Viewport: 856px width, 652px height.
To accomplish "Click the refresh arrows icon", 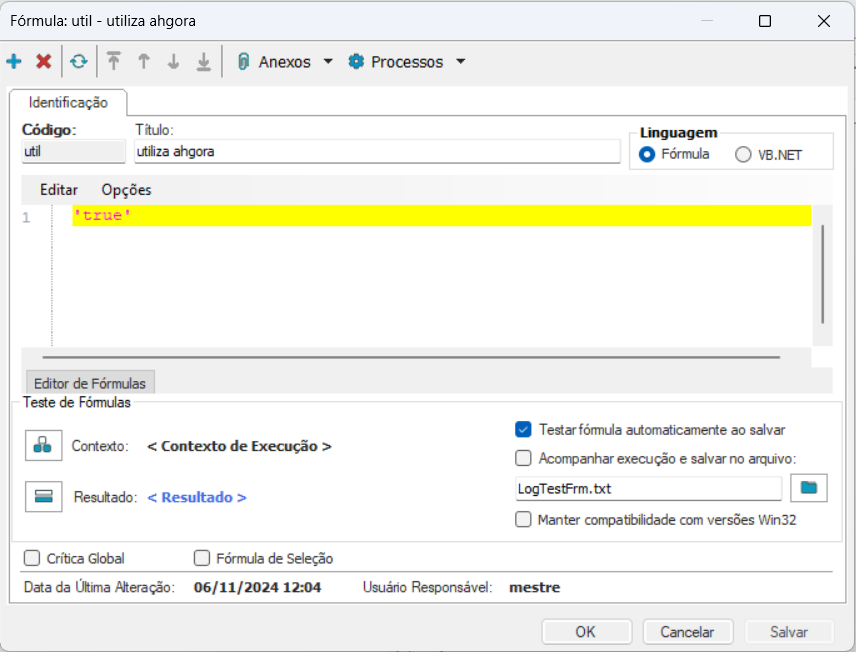I will click(x=79, y=61).
